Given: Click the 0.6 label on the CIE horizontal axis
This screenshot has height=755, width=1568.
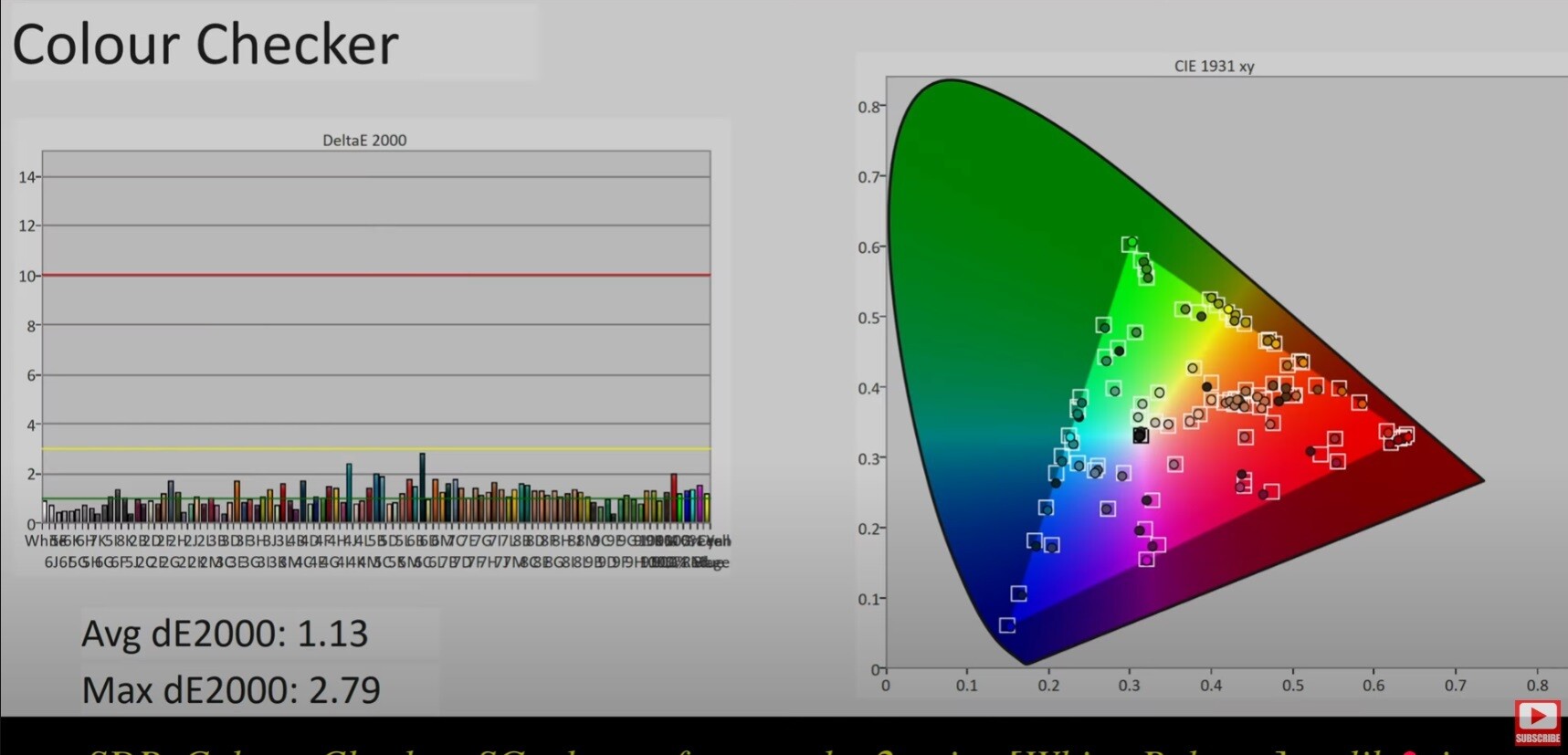Looking at the screenshot, I should pyautogui.click(x=1374, y=686).
